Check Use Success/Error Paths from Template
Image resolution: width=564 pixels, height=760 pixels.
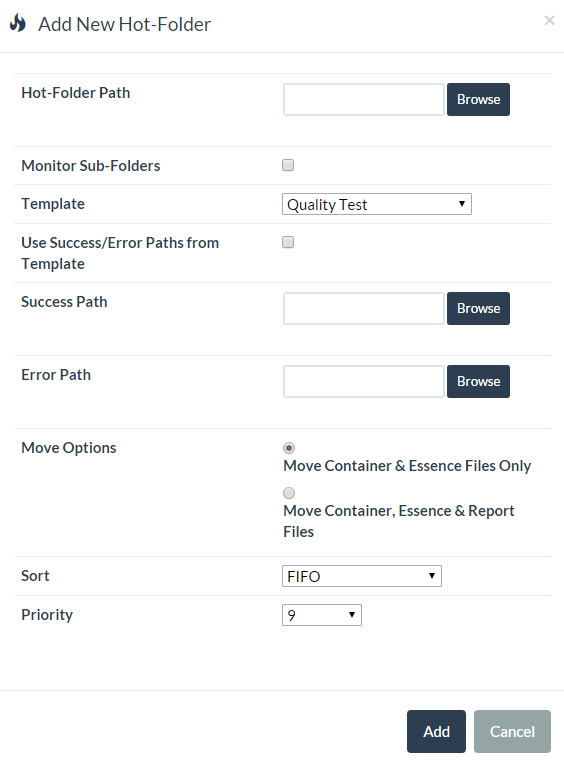pyautogui.click(x=288, y=242)
